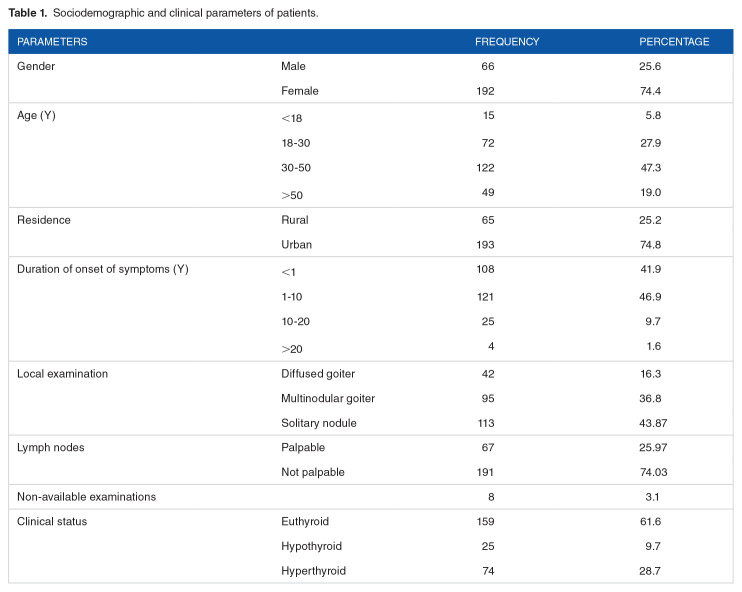742x592 pixels.
Task: Click the Age (Y) parameter label
Action: pyautogui.click(x=38, y=117)
